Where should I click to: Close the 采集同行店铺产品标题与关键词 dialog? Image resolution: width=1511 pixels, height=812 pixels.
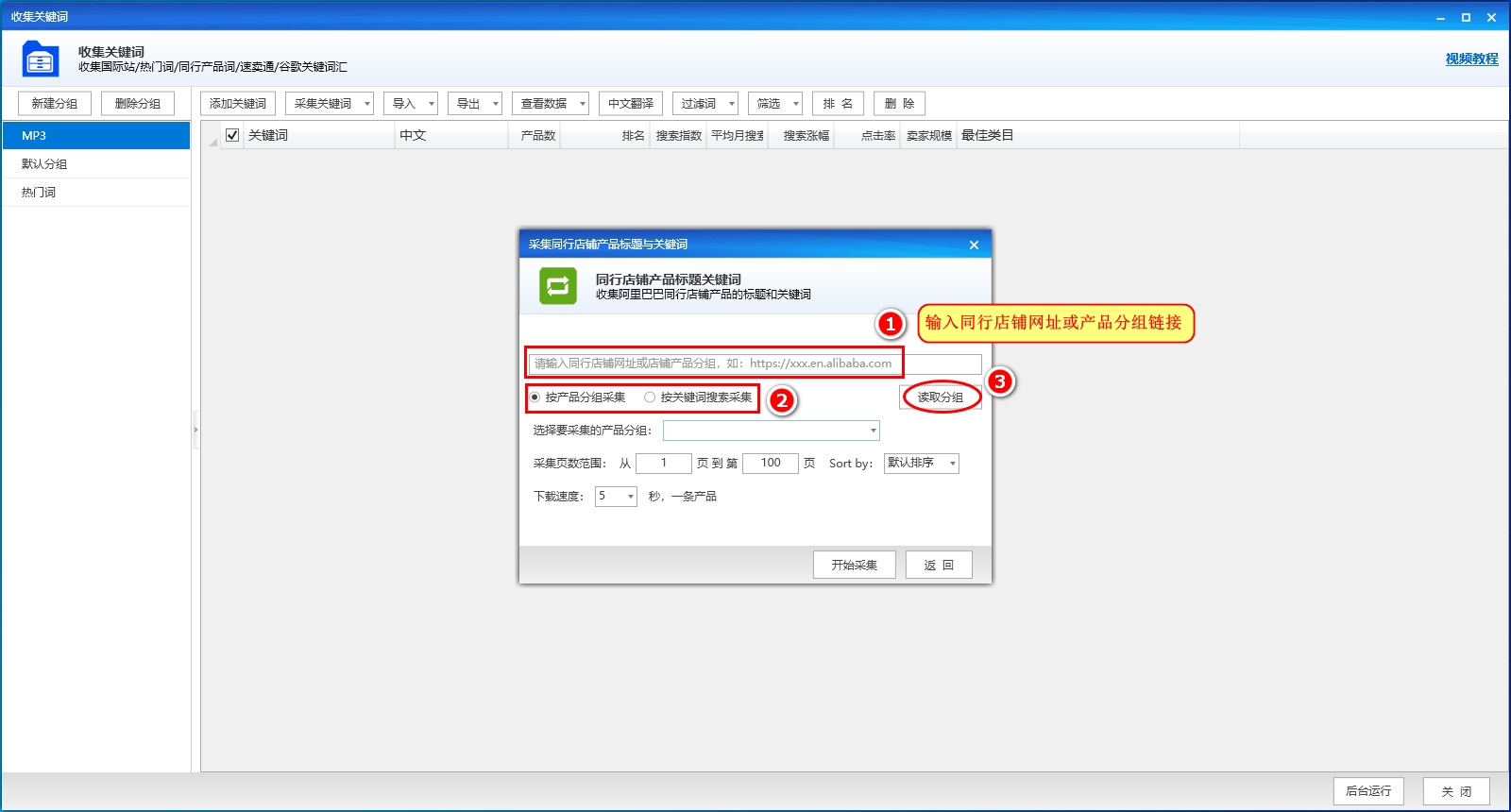(974, 245)
